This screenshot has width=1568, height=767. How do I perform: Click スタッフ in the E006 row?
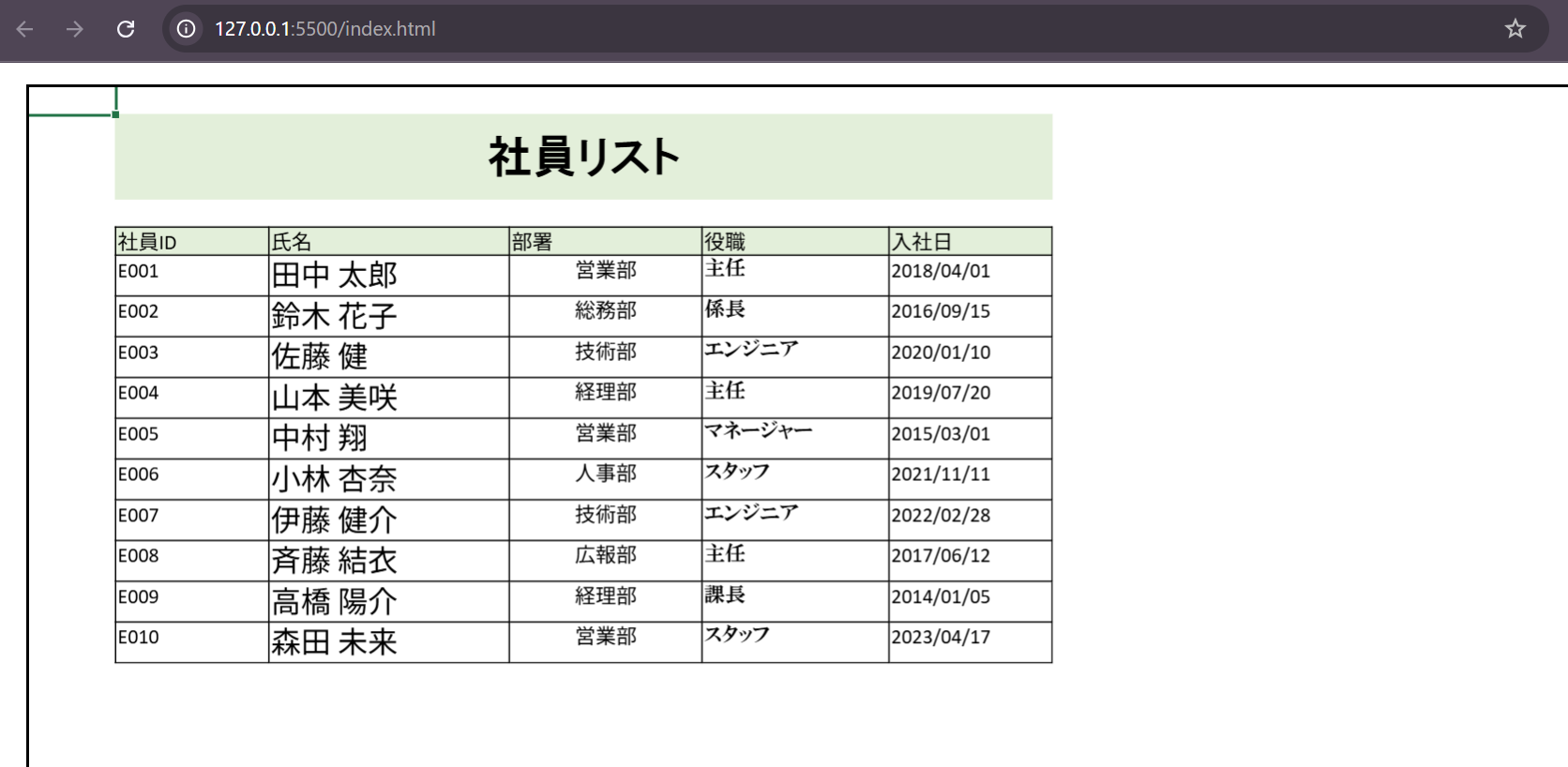click(x=737, y=472)
